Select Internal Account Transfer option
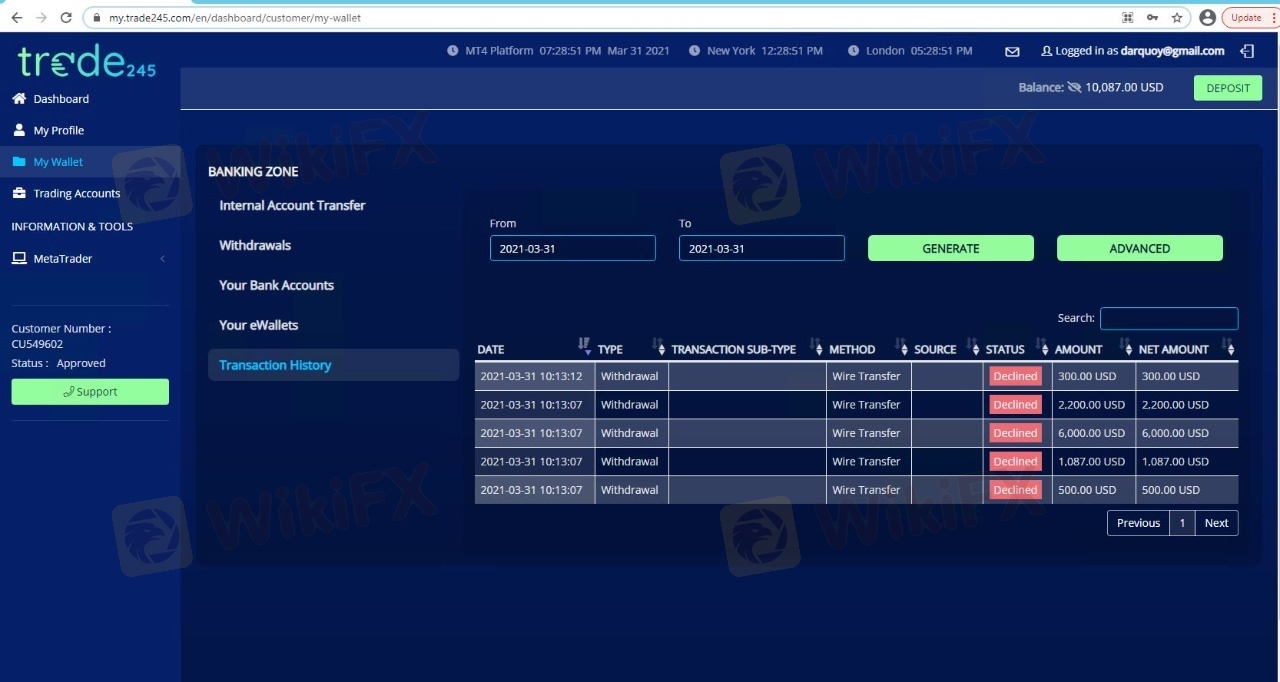 tap(292, 205)
